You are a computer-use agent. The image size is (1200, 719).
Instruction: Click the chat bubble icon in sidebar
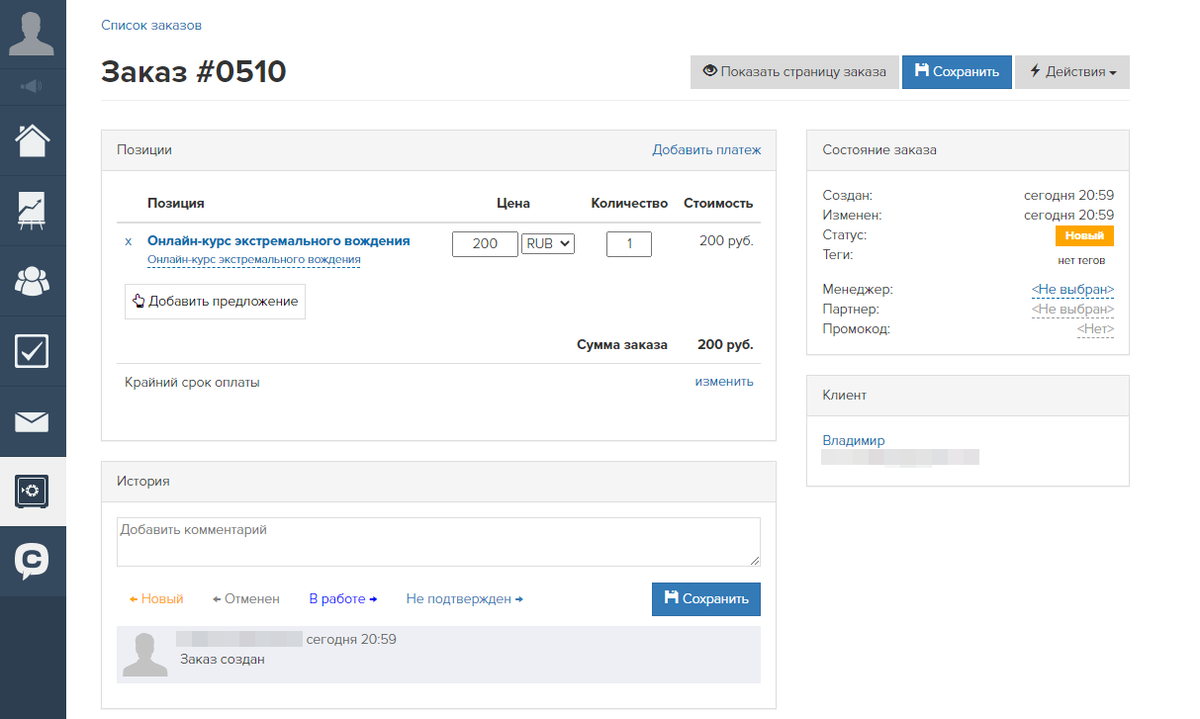point(32,561)
